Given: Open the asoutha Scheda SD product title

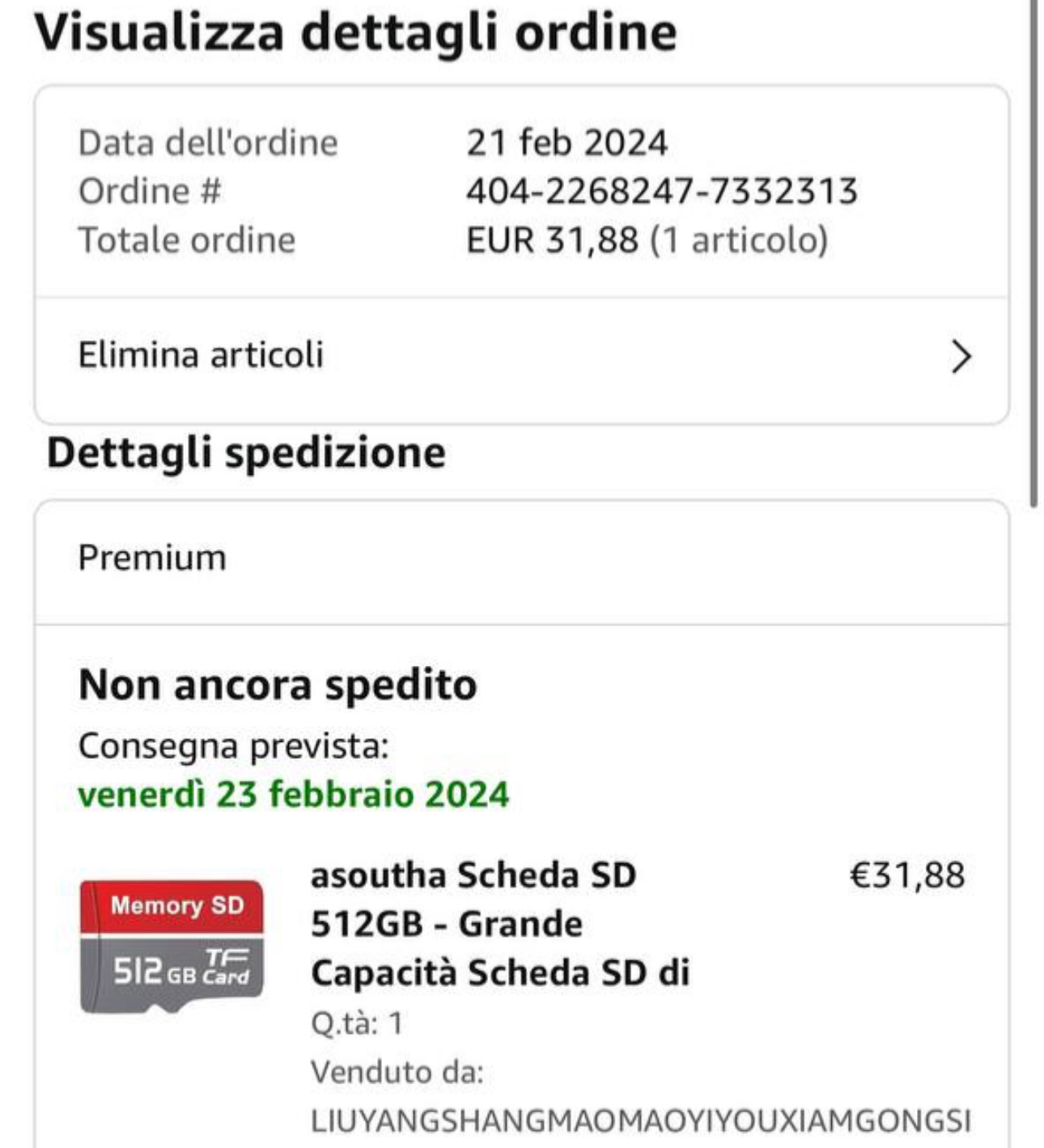Looking at the screenshot, I should click(499, 923).
